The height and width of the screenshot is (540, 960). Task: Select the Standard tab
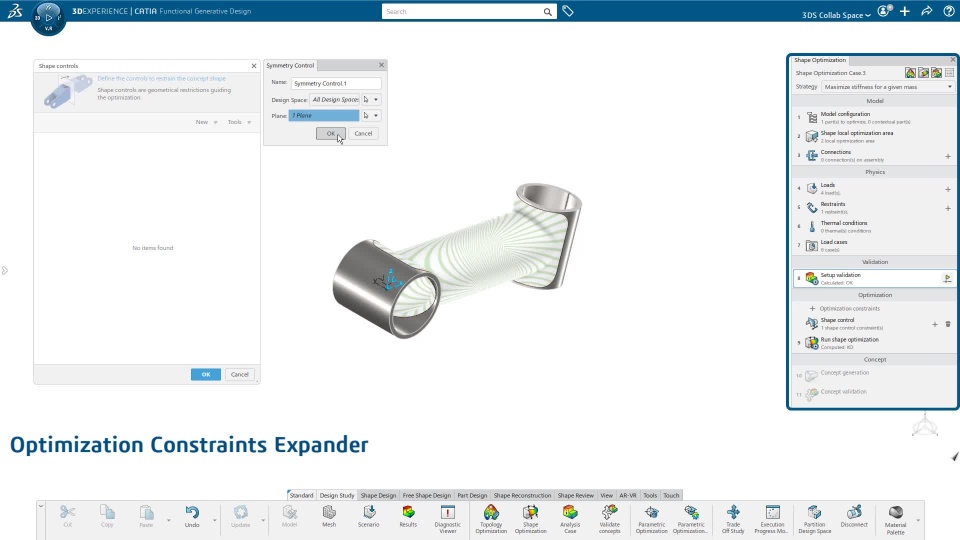click(301, 495)
